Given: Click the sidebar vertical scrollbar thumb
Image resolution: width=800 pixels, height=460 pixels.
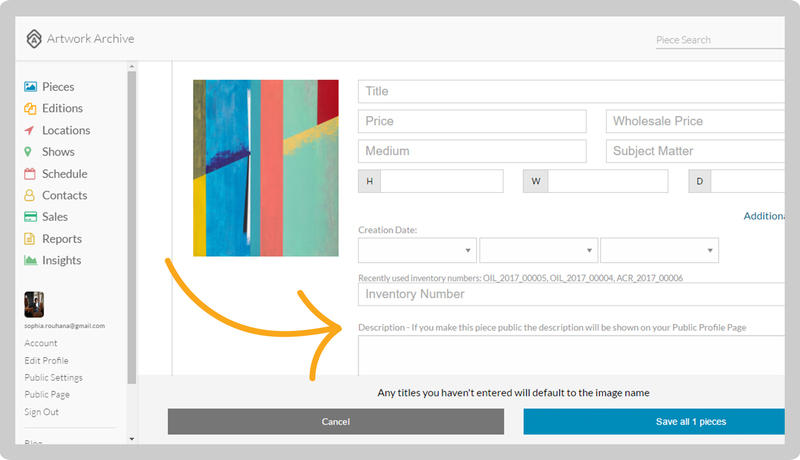Looking at the screenshot, I should [x=132, y=227].
